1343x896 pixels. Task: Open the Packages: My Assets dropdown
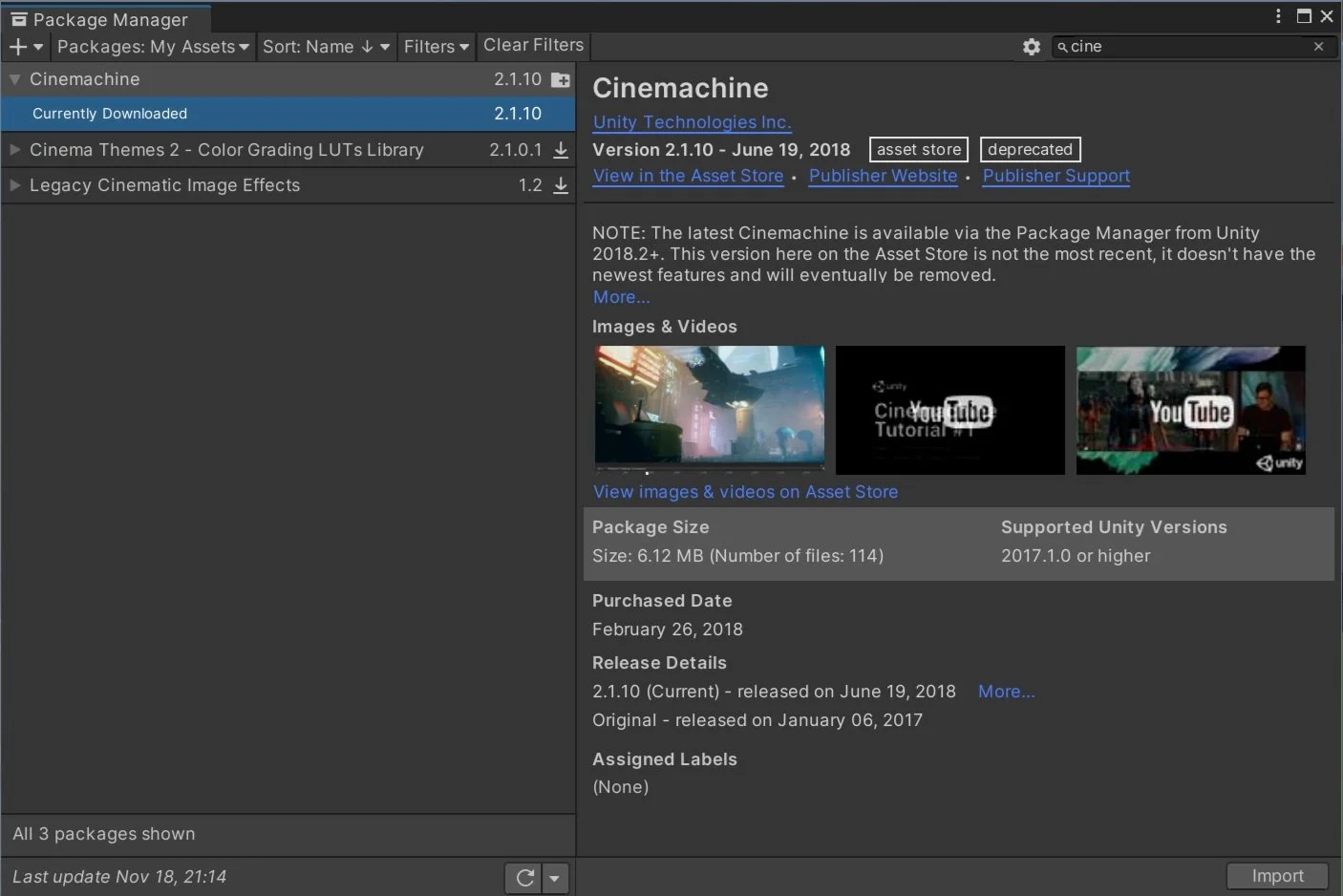click(x=153, y=46)
